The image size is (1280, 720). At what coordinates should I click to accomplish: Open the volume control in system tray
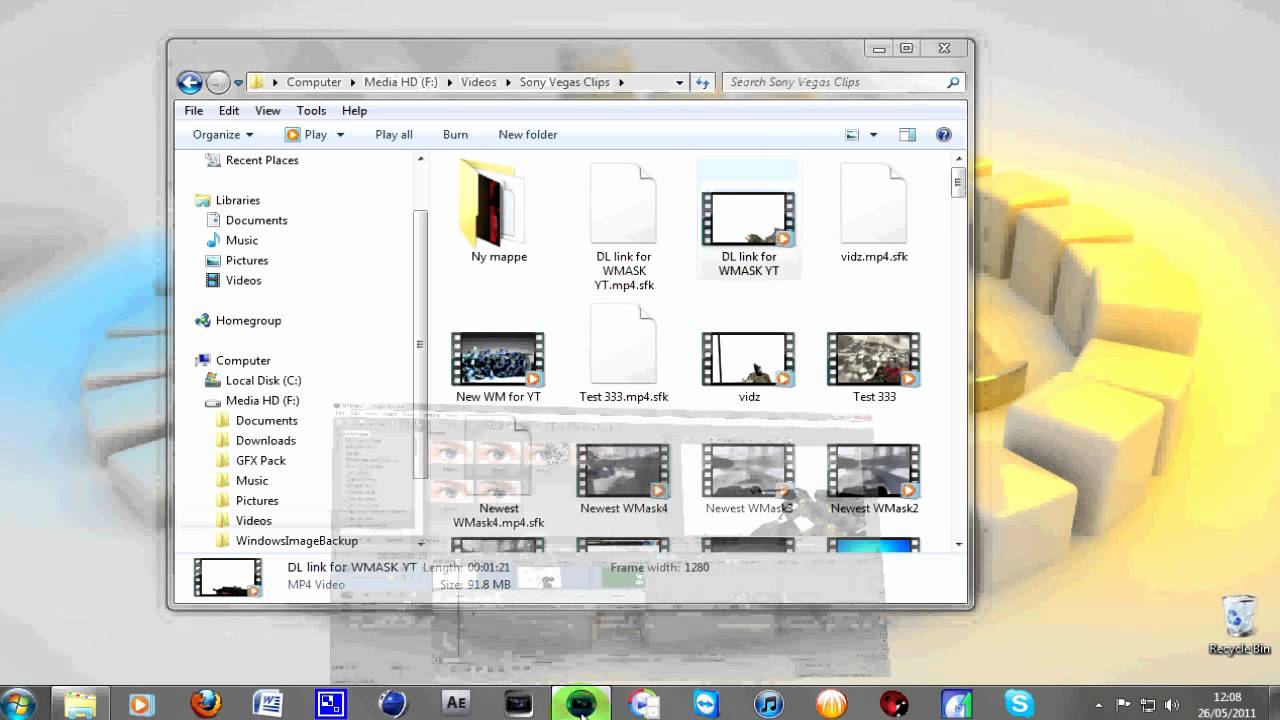pos(1172,704)
